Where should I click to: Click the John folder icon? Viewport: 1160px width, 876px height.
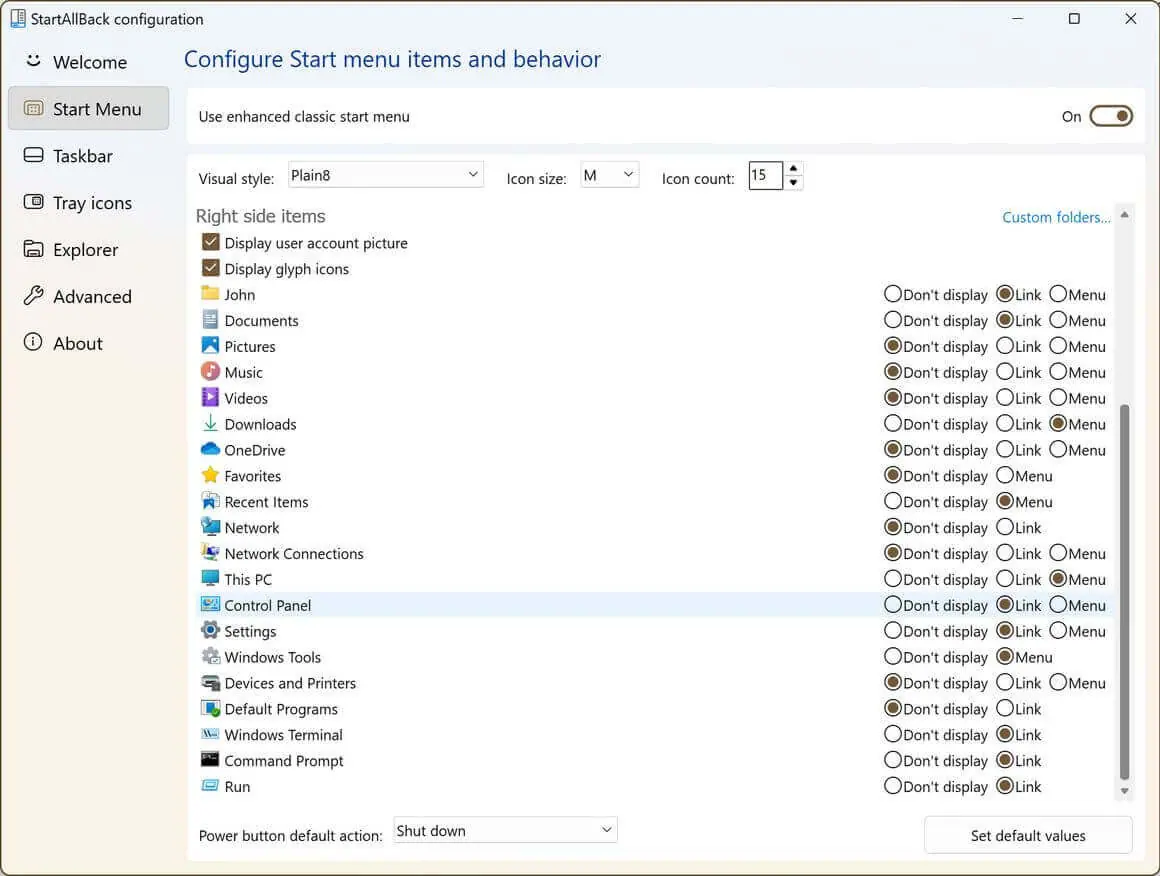point(210,293)
